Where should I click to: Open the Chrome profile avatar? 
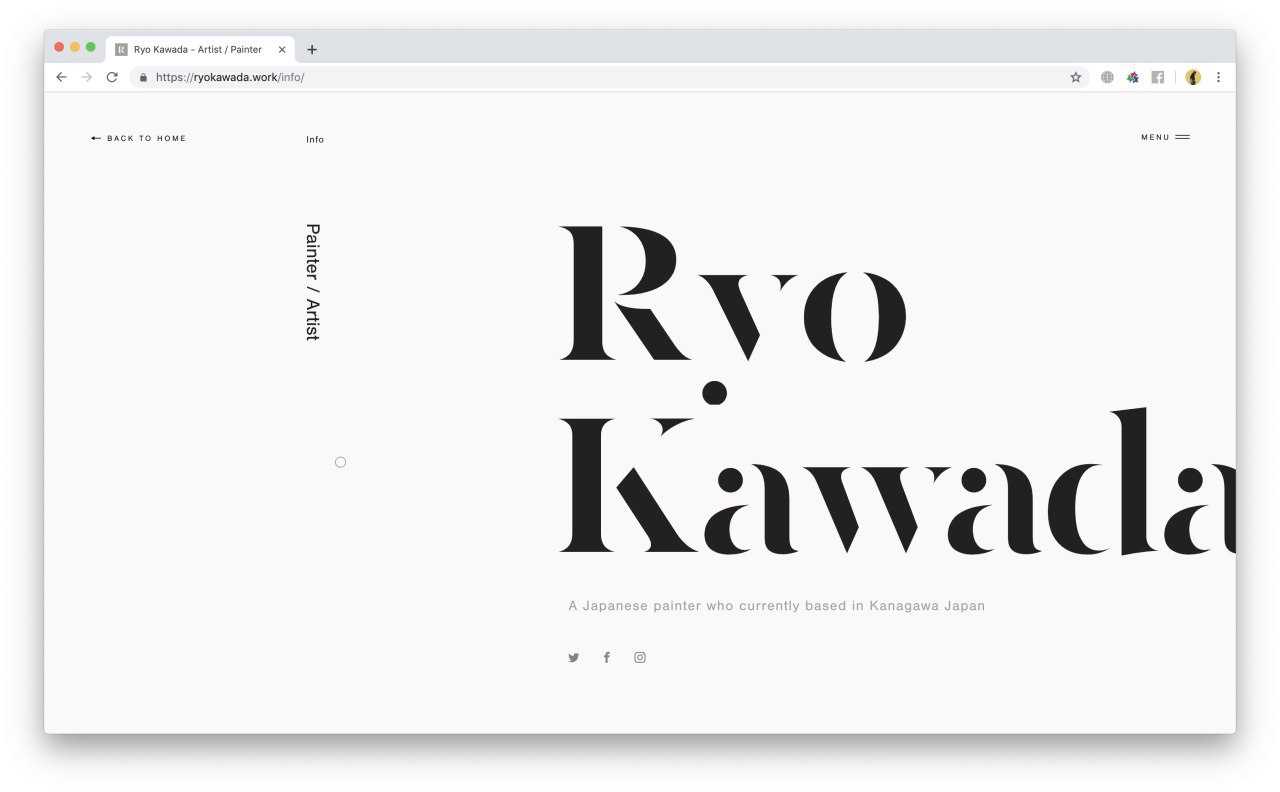[x=1193, y=77]
